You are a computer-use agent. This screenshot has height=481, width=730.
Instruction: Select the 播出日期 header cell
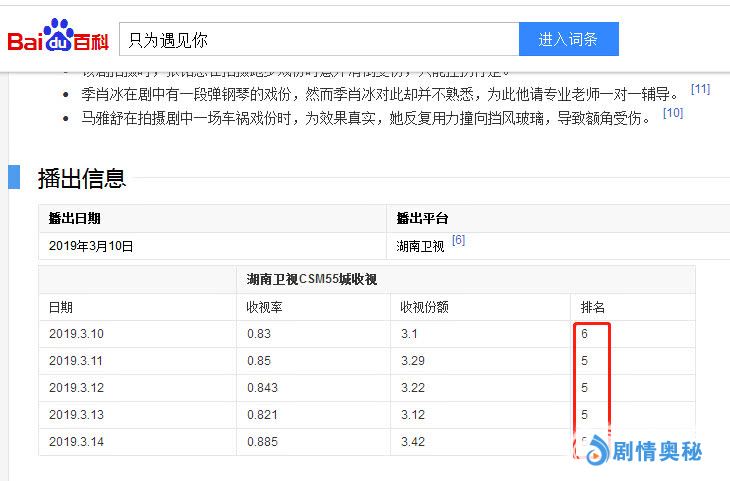[75, 219]
